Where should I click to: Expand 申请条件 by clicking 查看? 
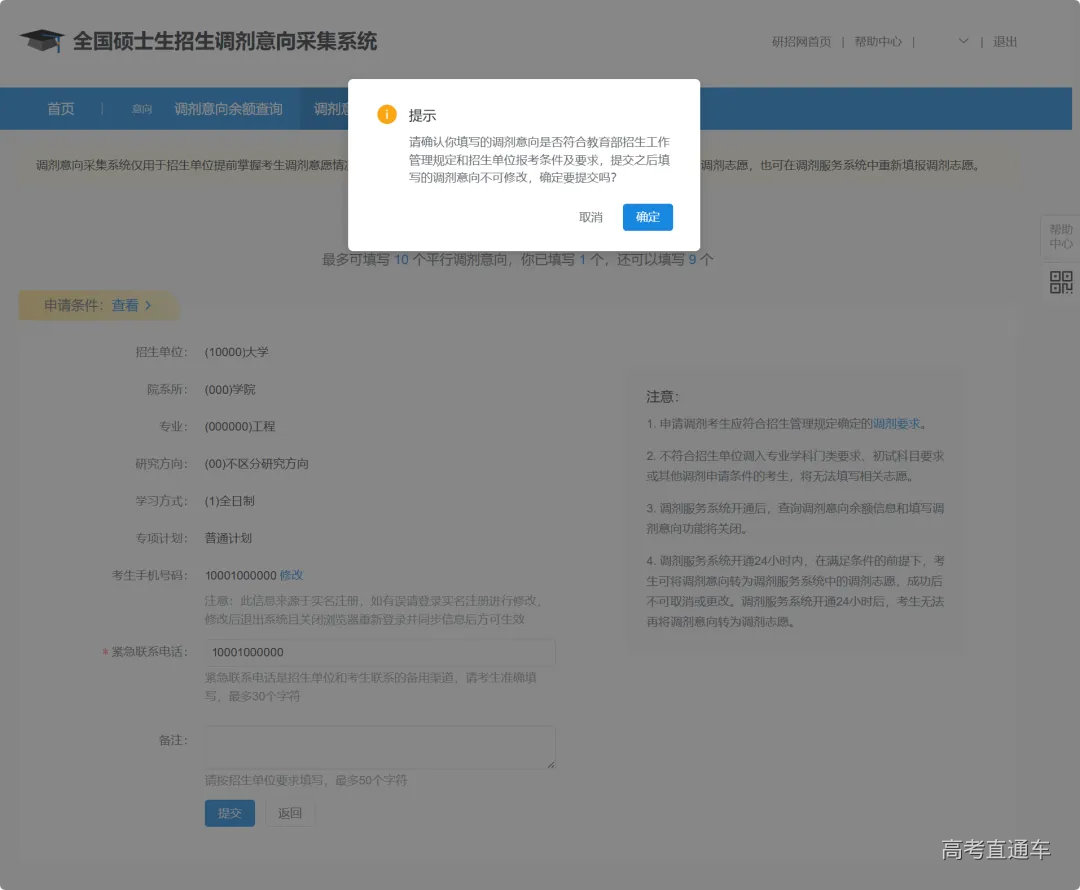[128, 305]
